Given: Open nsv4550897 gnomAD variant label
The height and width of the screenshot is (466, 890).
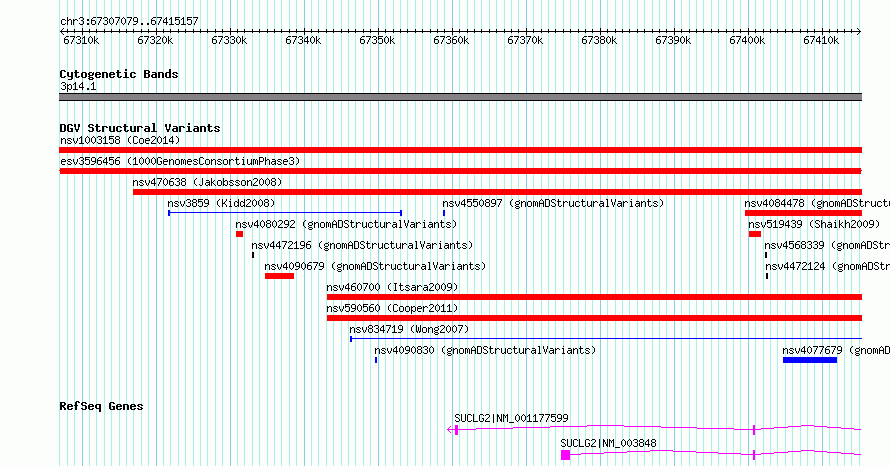Looking at the screenshot, I should point(553,203).
